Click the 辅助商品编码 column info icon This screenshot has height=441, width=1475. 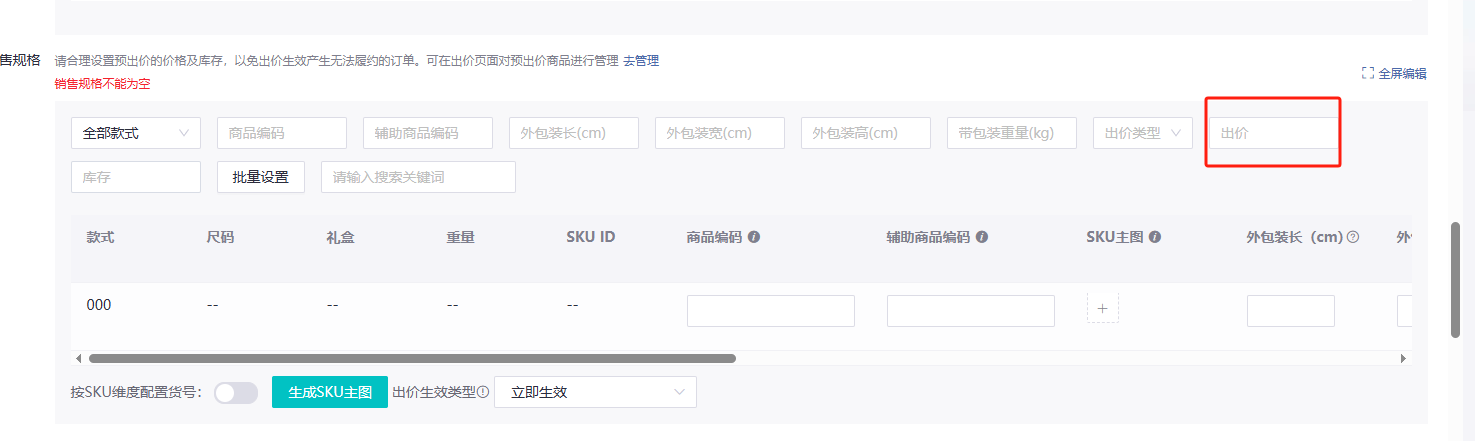982,238
